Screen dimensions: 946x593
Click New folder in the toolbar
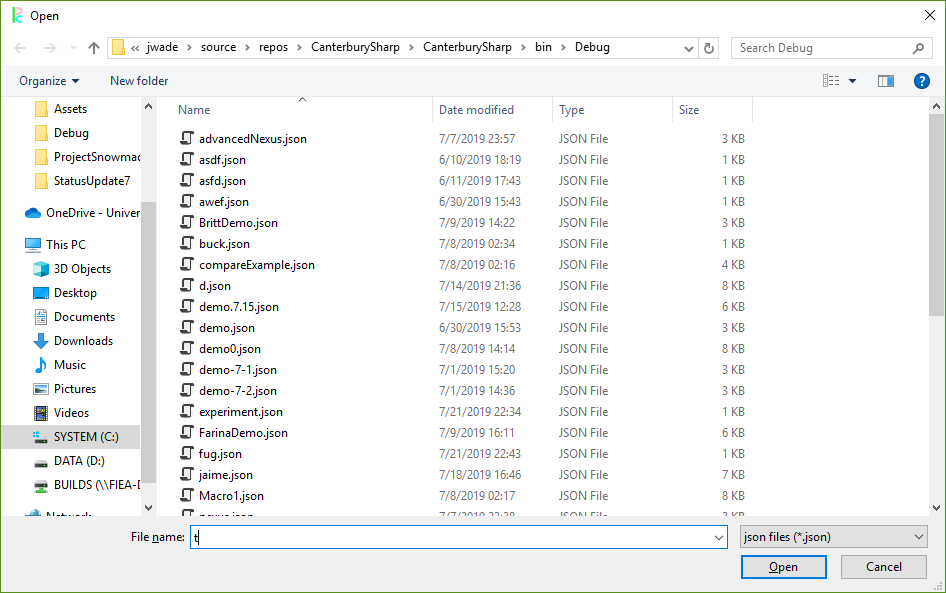tap(139, 81)
